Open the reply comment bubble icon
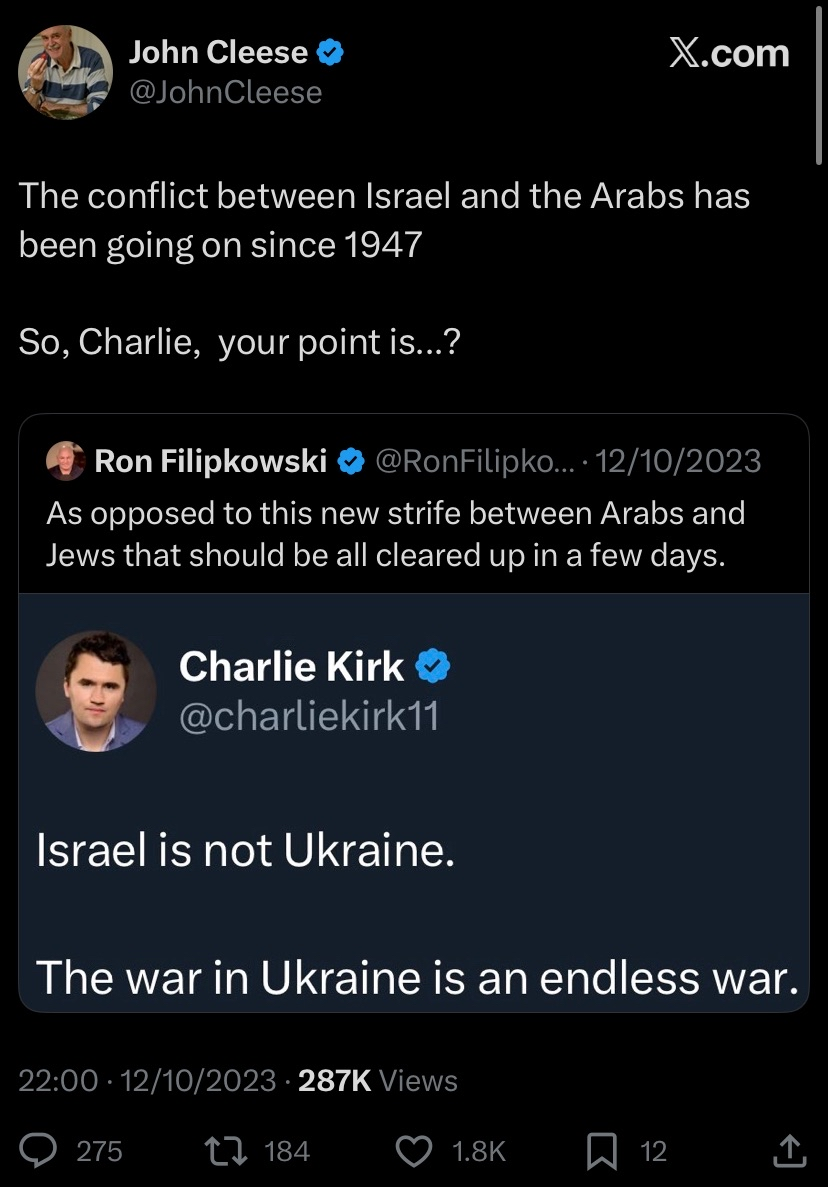The height and width of the screenshot is (1187, 828). (x=38, y=1151)
